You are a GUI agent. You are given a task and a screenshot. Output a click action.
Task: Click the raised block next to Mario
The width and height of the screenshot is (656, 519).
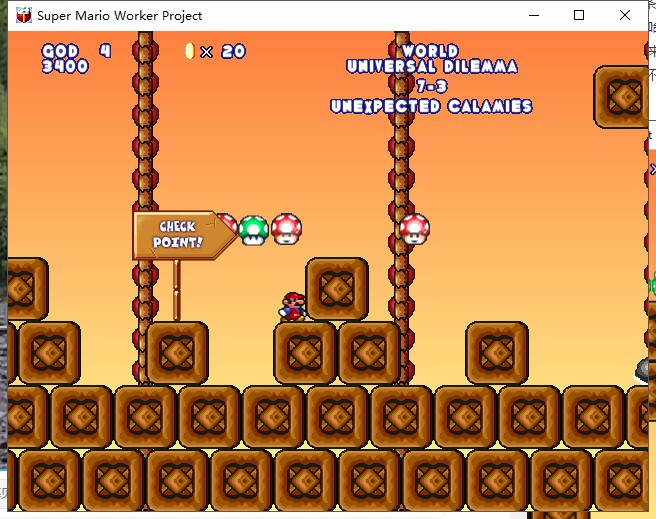click(x=337, y=289)
